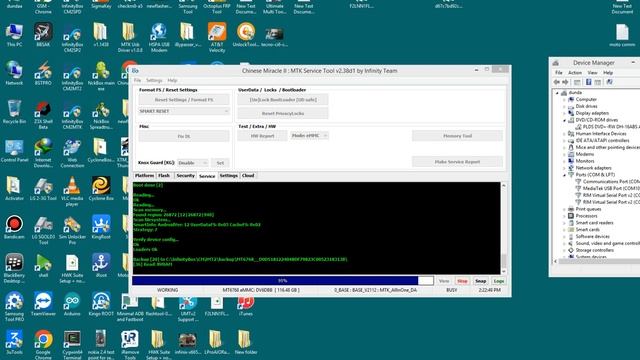Open the Recycle Bin desktop icon

pyautogui.click(x=14, y=112)
